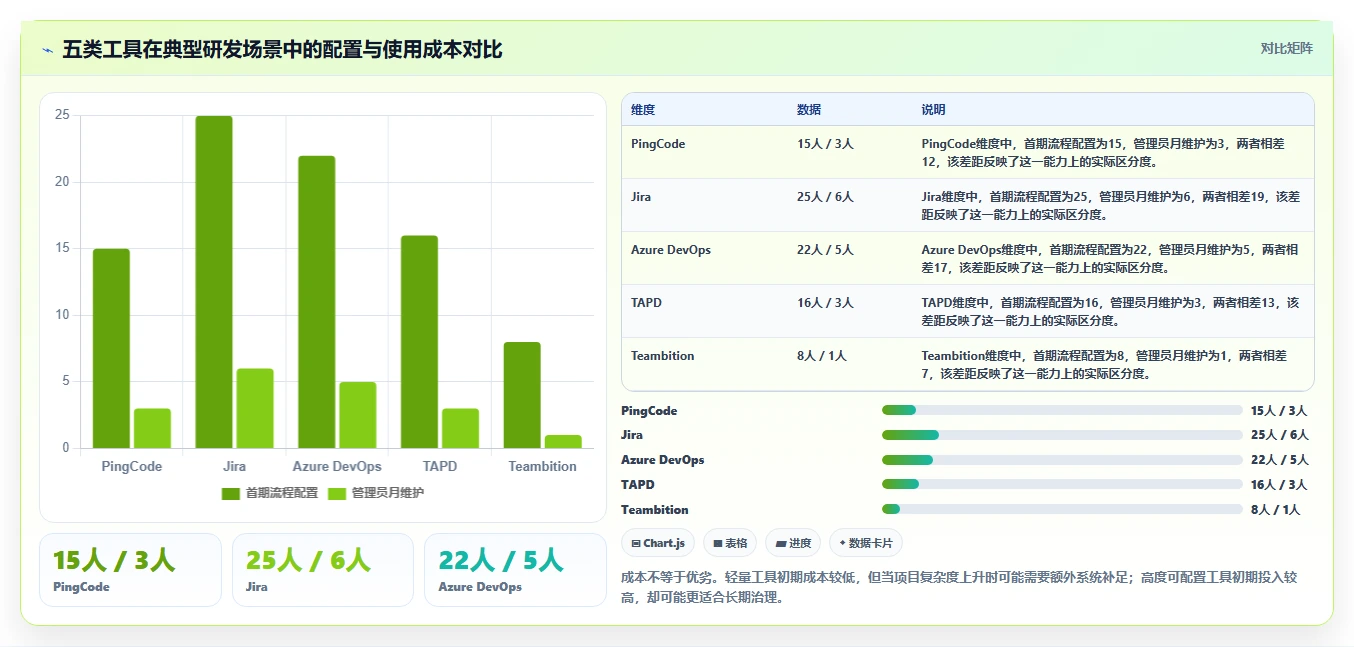Click the PingCode progress bar

coord(1062,410)
